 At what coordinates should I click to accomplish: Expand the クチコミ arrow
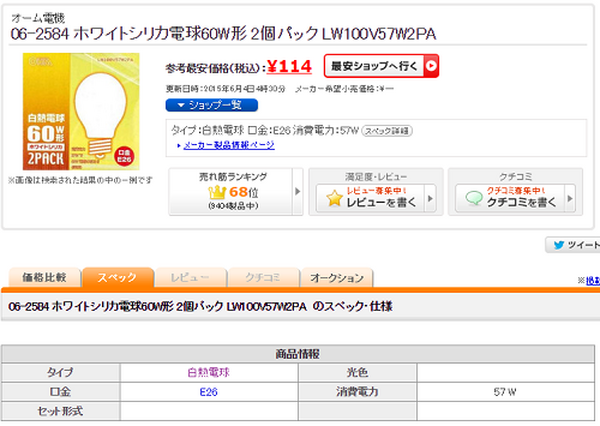570,198
